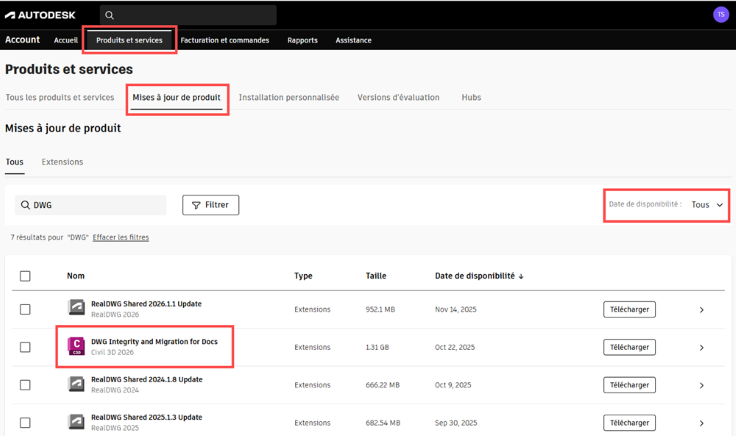Switch to the Extensions sub-tab
This screenshot has height=436, width=736.
(x=62, y=162)
